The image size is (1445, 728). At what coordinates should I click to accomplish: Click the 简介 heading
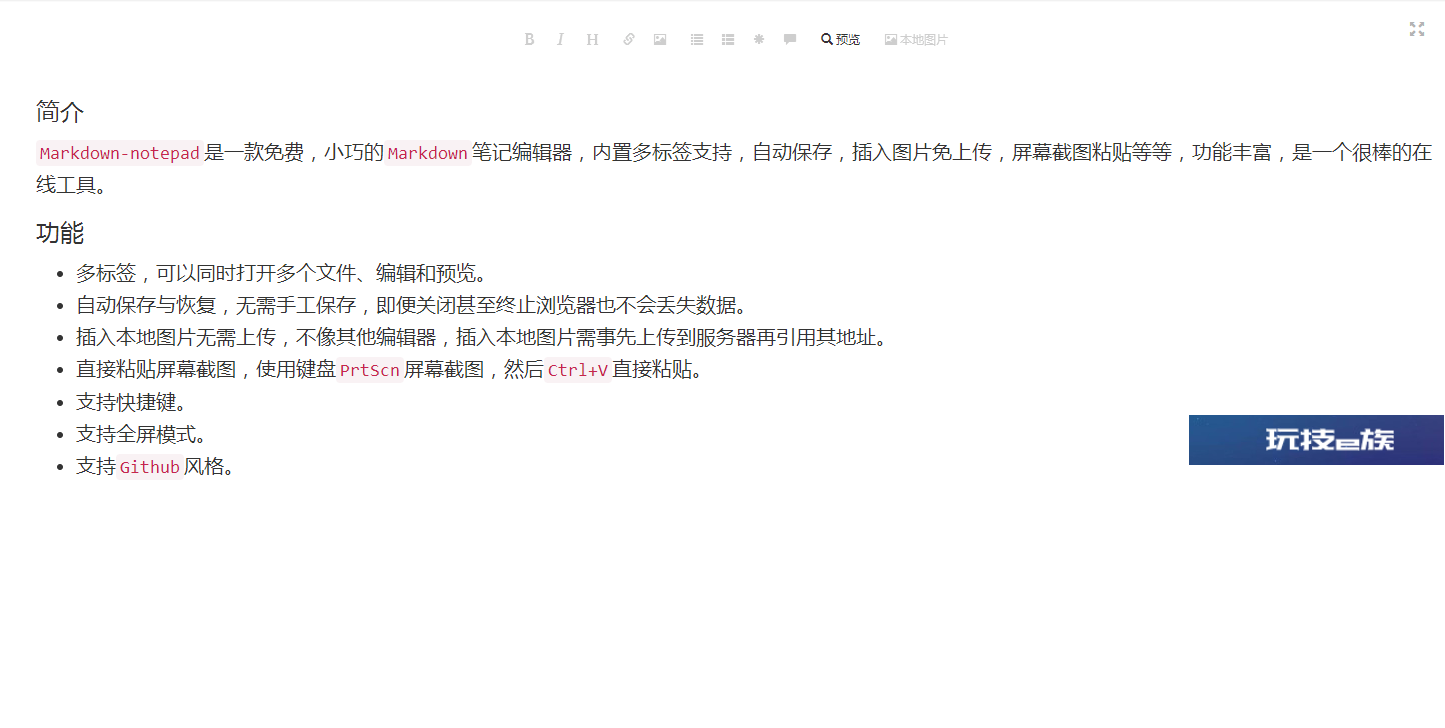tap(60, 112)
